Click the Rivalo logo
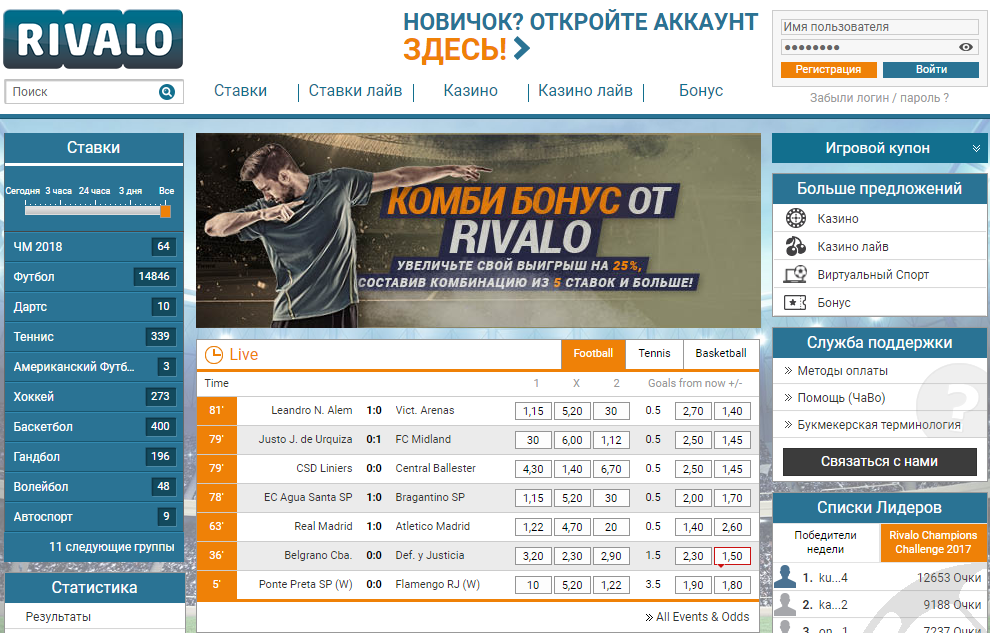The image size is (990, 633). (93, 39)
